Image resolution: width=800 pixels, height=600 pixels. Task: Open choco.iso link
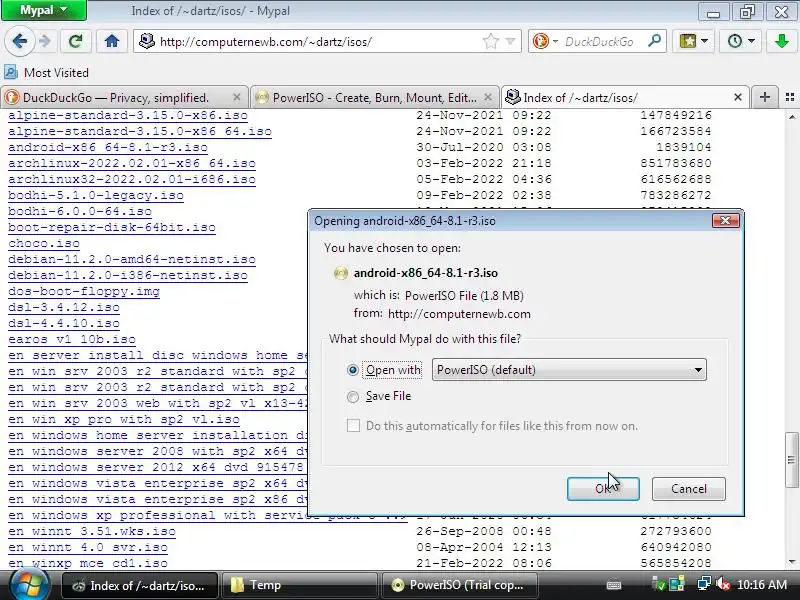coord(44,243)
